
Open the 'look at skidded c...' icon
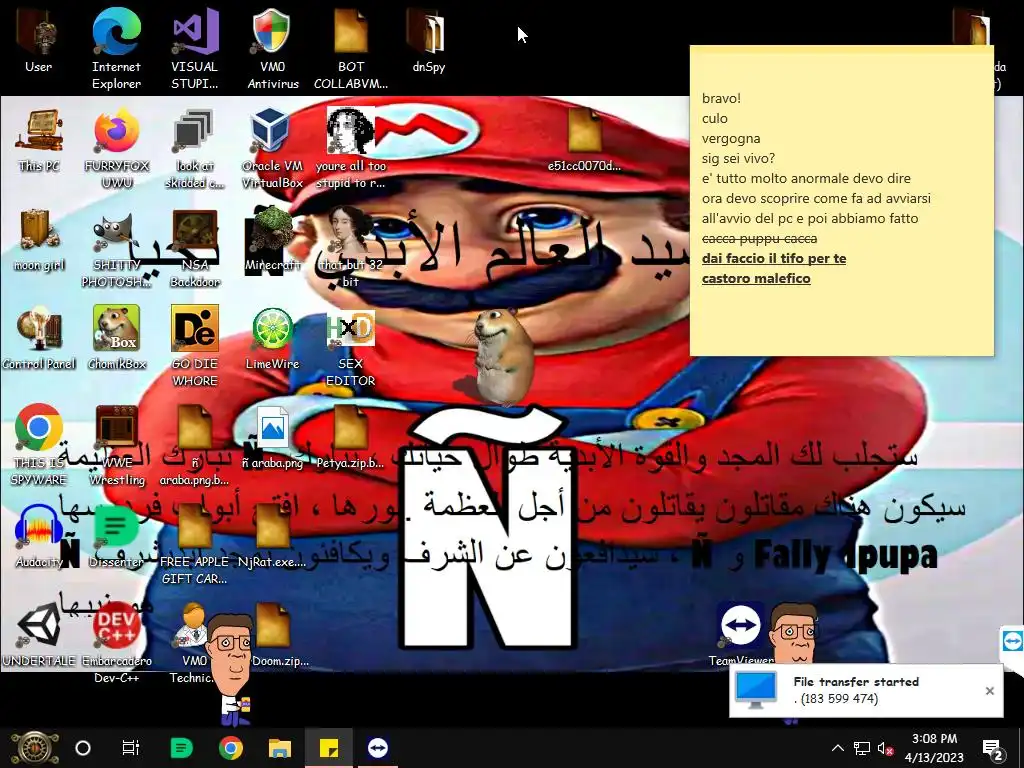(x=194, y=132)
